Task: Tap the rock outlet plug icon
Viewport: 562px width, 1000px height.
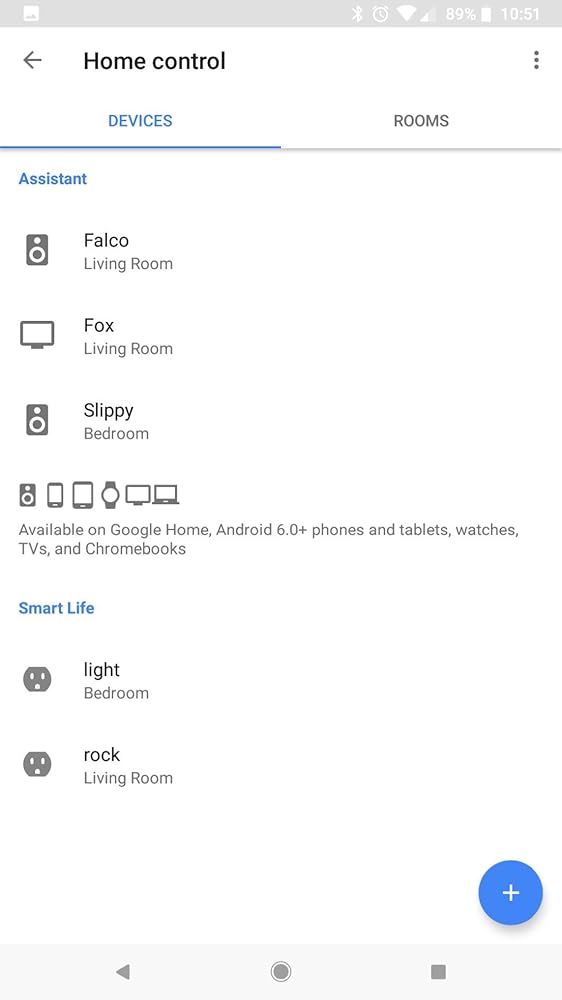Action: [x=37, y=764]
